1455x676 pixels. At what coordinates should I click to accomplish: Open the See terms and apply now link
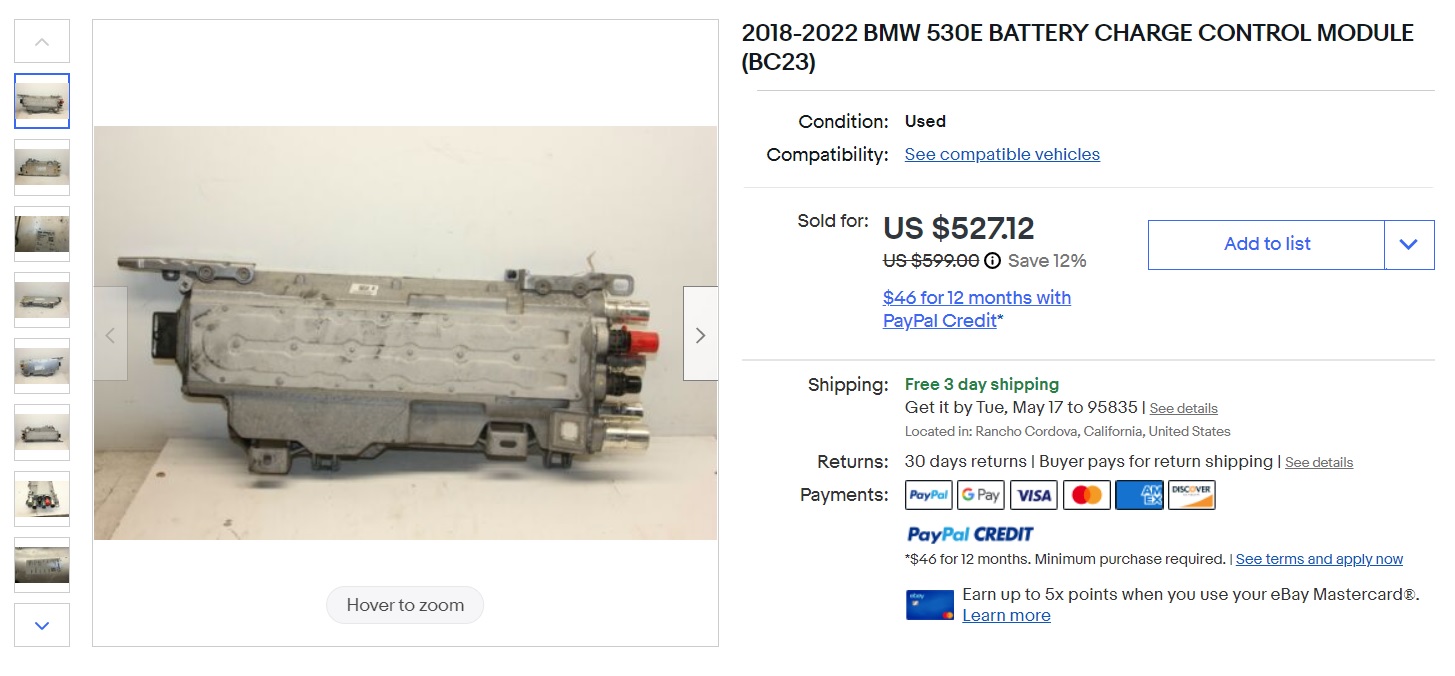[x=1319, y=559]
